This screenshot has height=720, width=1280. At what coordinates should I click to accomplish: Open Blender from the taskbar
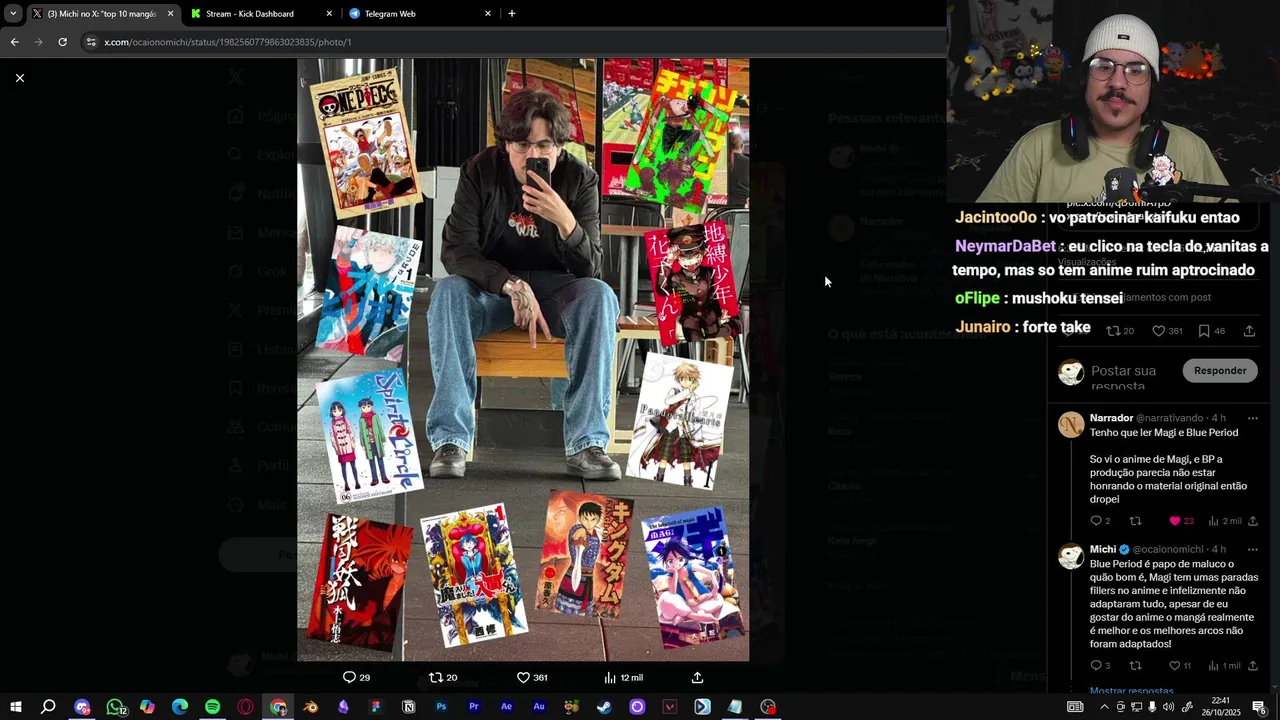click(311, 707)
